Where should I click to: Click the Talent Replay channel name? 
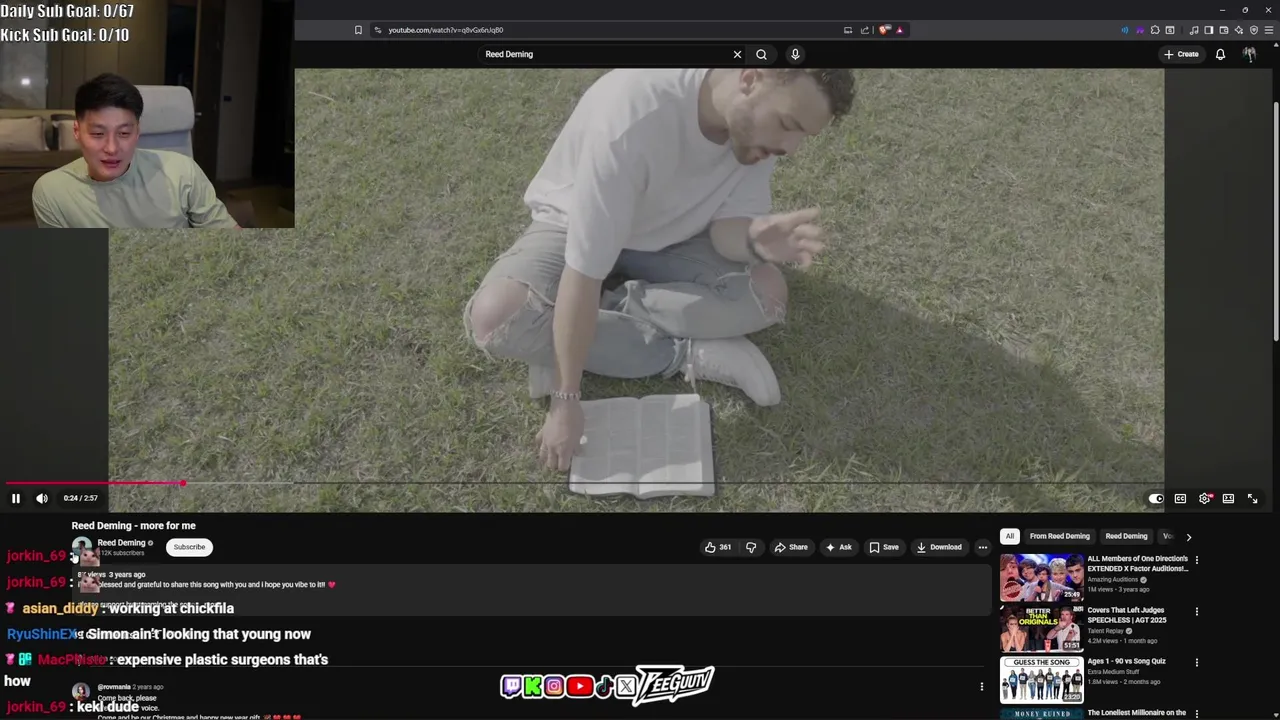(1106, 631)
